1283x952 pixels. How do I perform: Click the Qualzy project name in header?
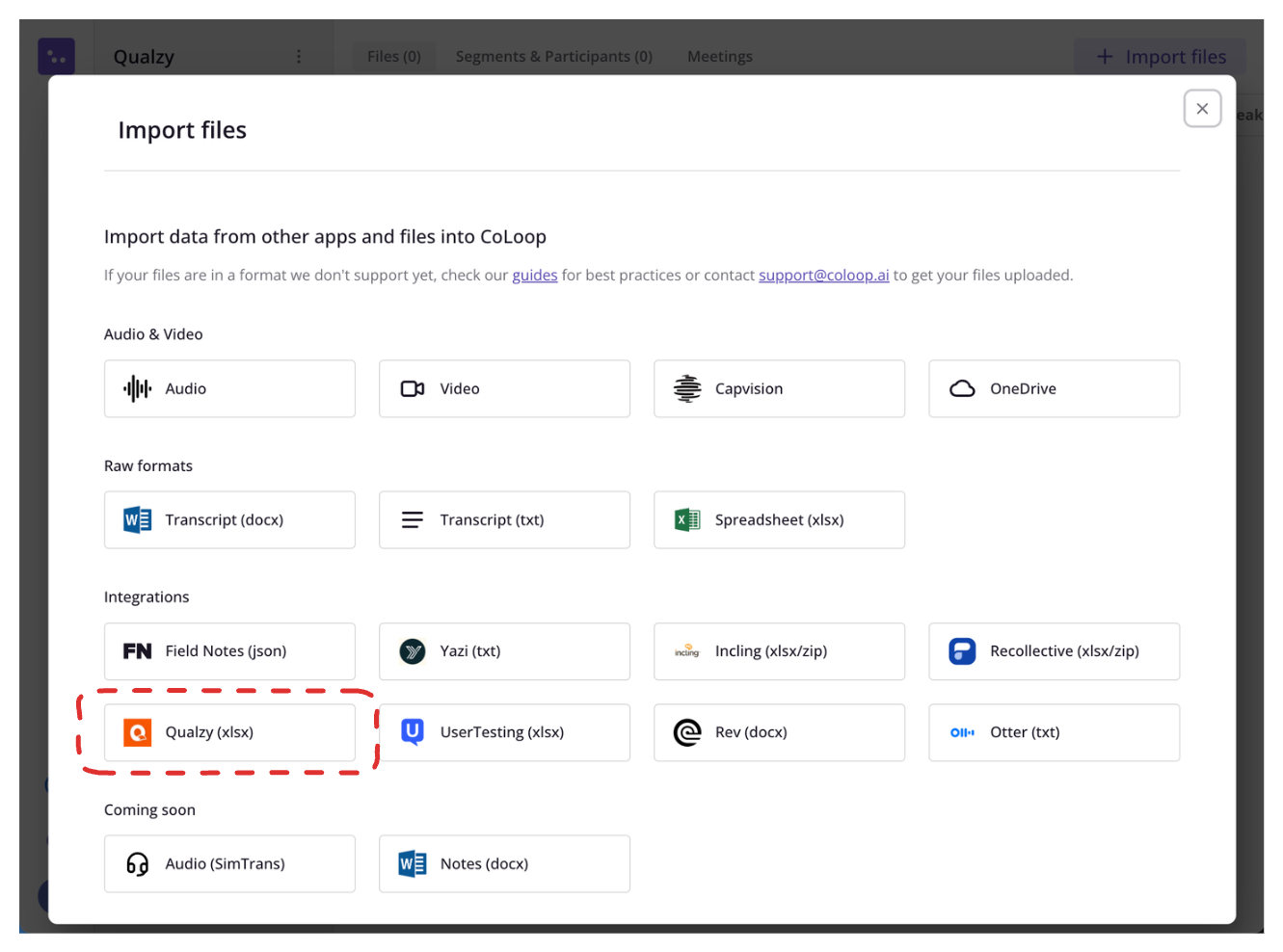pyautogui.click(x=145, y=57)
